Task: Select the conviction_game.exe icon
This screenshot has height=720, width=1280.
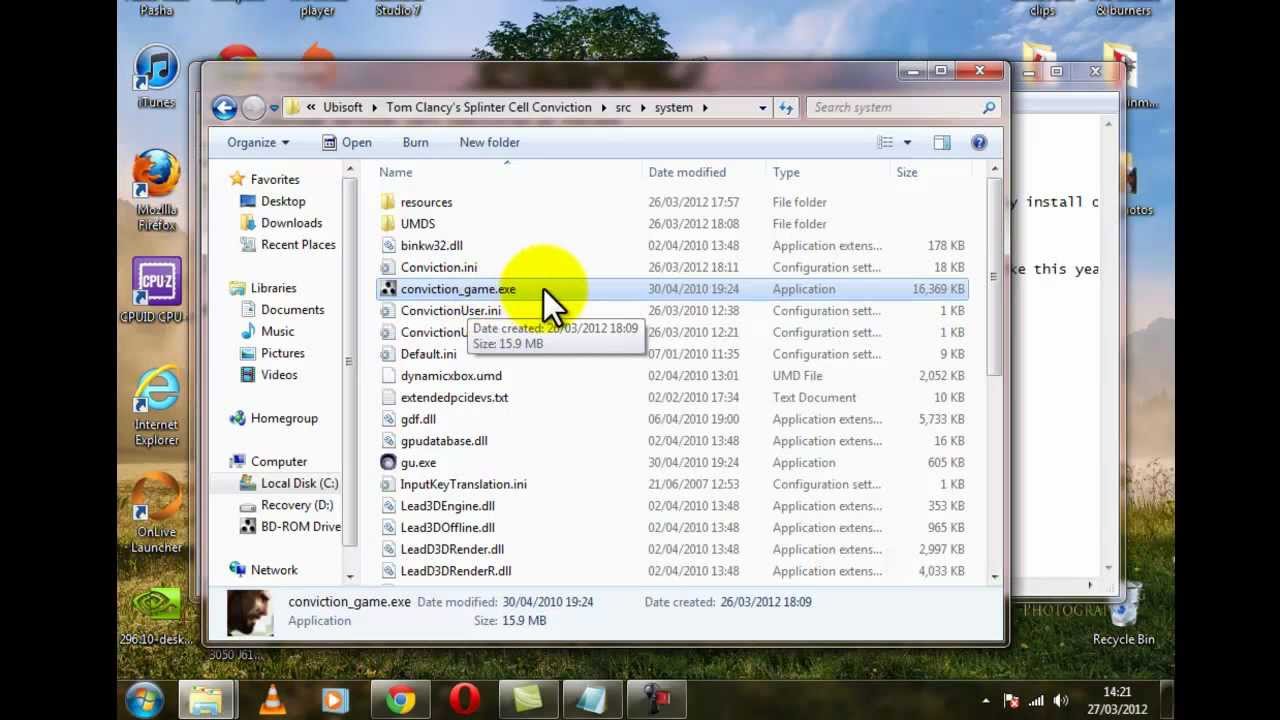Action: pos(389,289)
